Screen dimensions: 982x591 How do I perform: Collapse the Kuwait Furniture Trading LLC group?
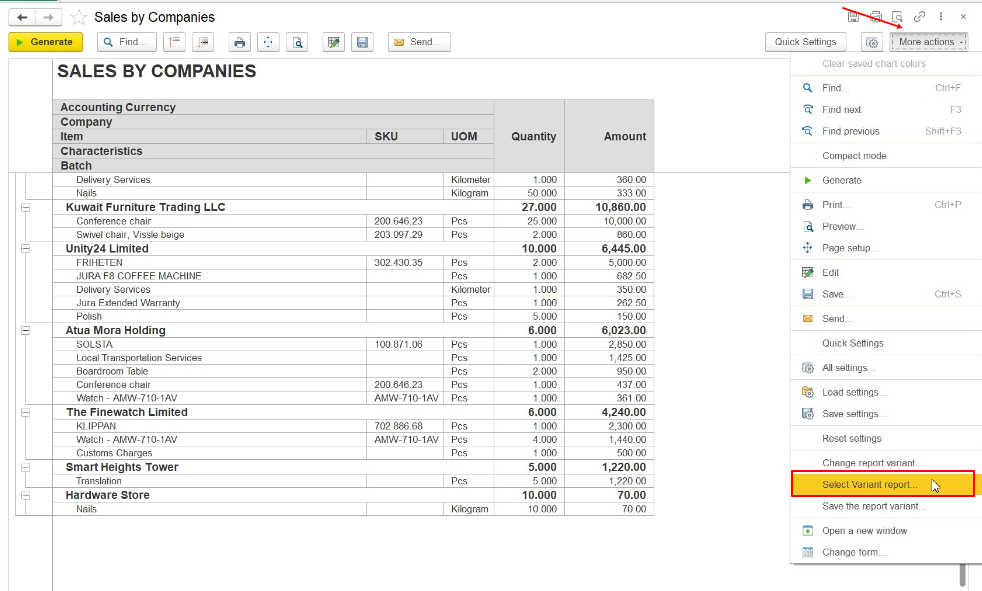pos(26,207)
